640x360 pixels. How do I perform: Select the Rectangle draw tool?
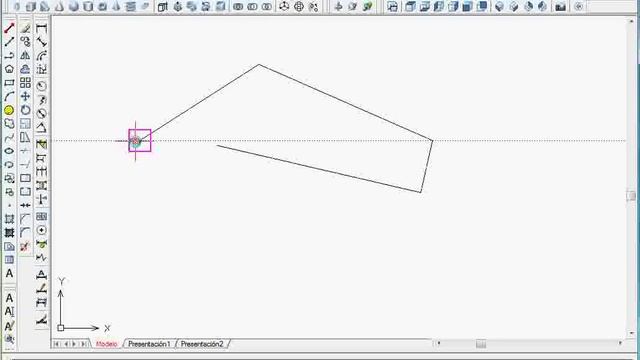click(9, 83)
